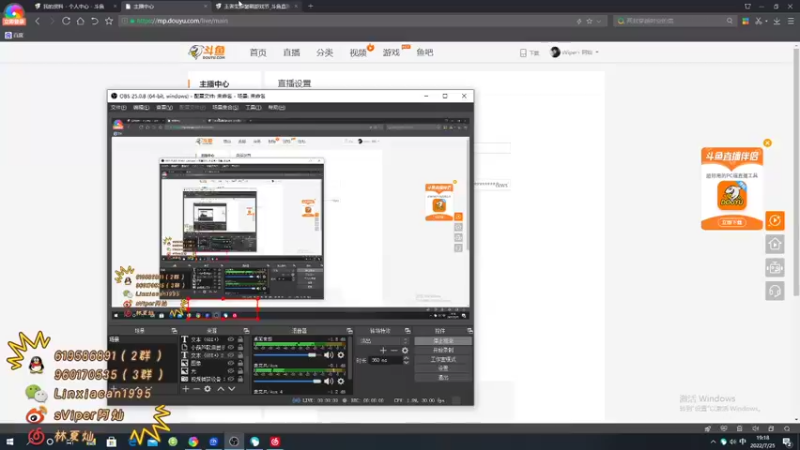Toggle visibility of 视频捕获设备 source
Viewport: 800px width, 450px height.
coord(231,379)
